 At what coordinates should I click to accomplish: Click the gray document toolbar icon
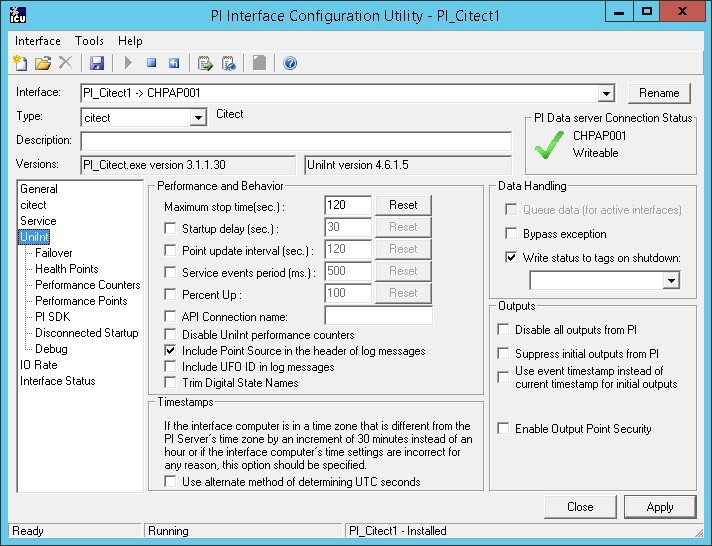pyautogui.click(x=259, y=63)
